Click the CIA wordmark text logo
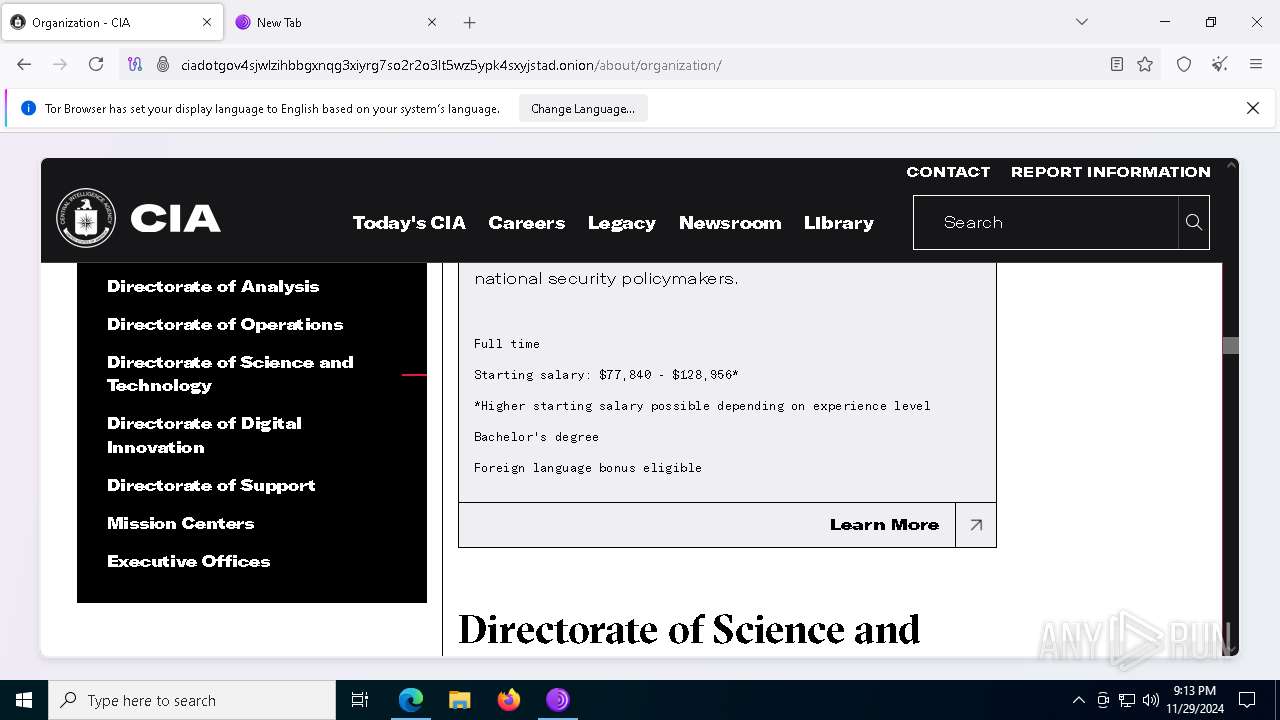 click(x=176, y=219)
